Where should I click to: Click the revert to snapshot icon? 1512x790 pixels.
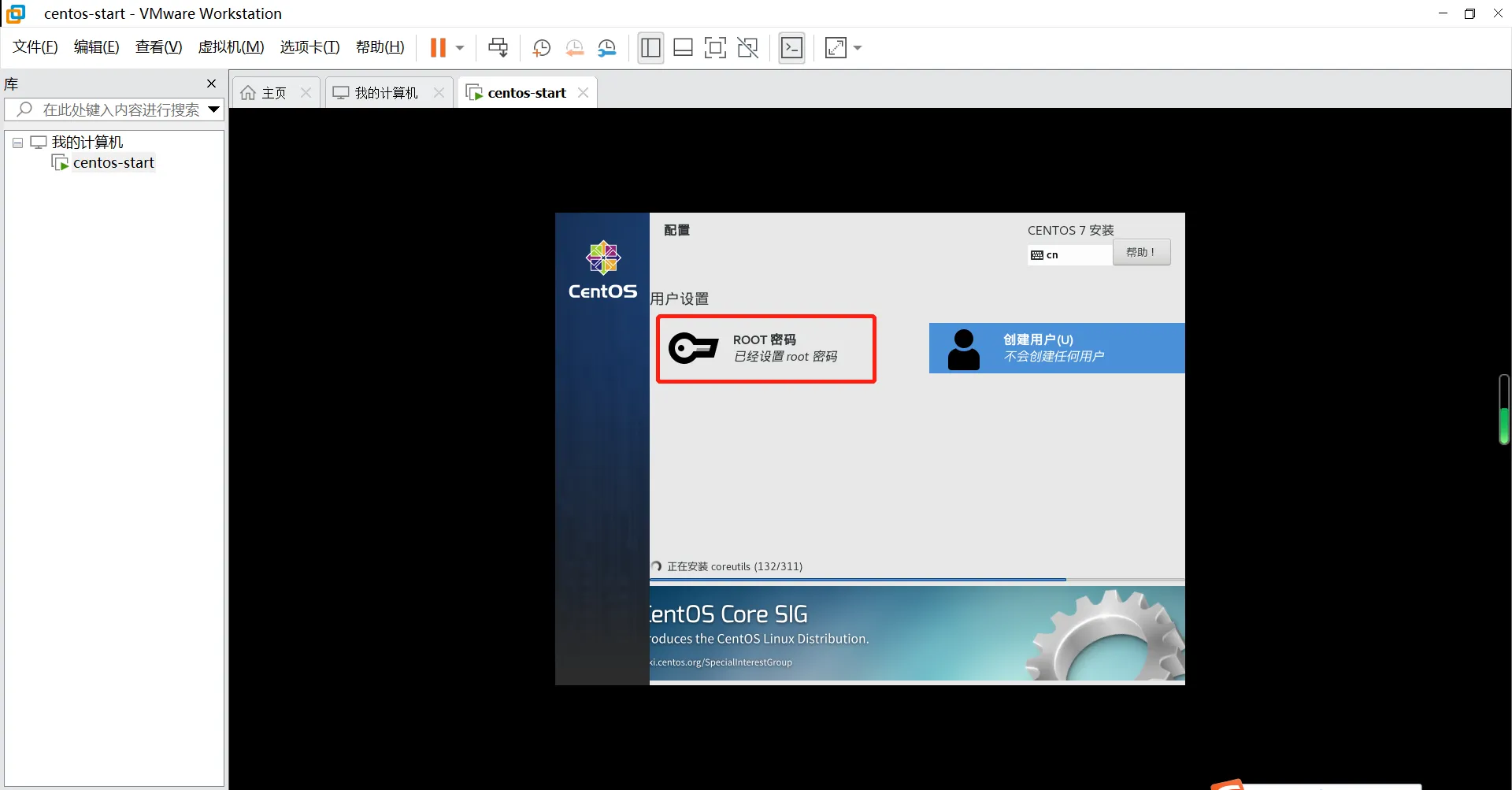pyautogui.click(x=574, y=48)
